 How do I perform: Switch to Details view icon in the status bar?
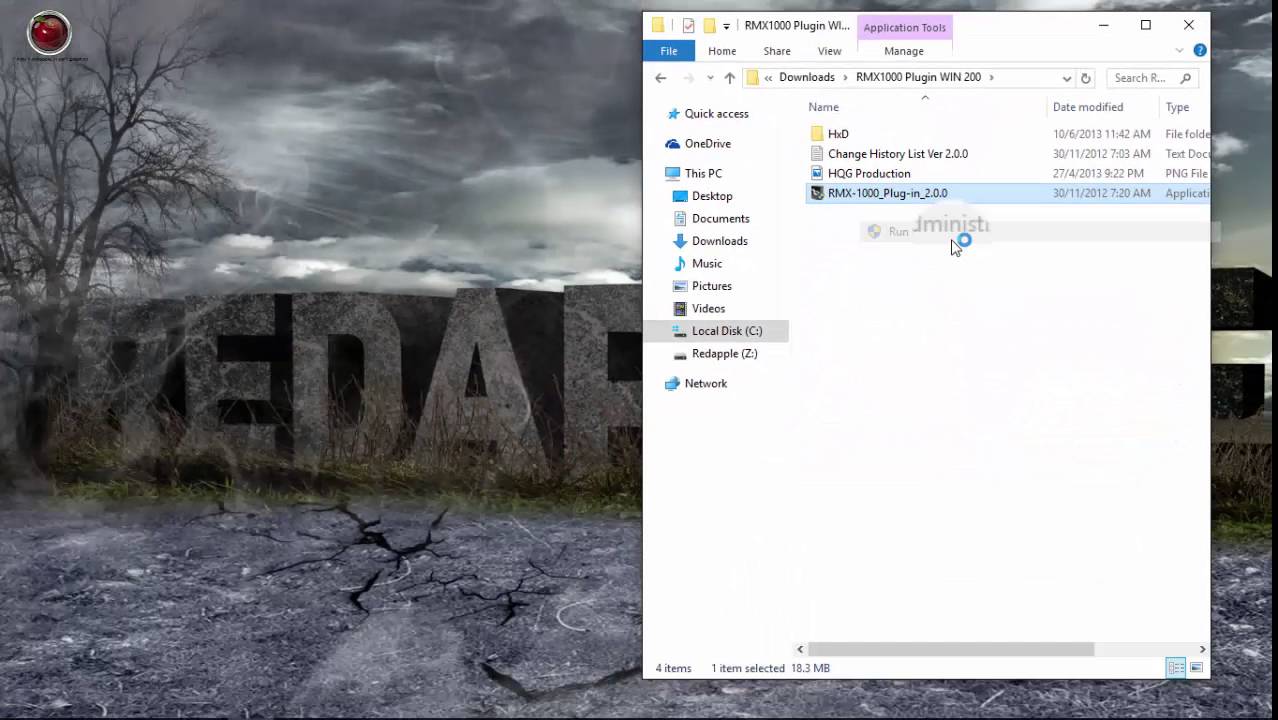(1176, 668)
